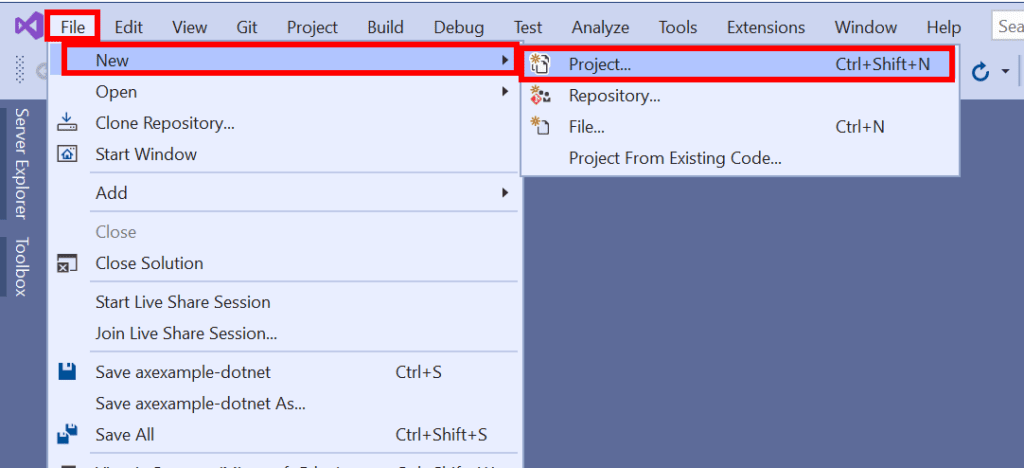Click the Visual Studio logo icon

click(x=26, y=27)
